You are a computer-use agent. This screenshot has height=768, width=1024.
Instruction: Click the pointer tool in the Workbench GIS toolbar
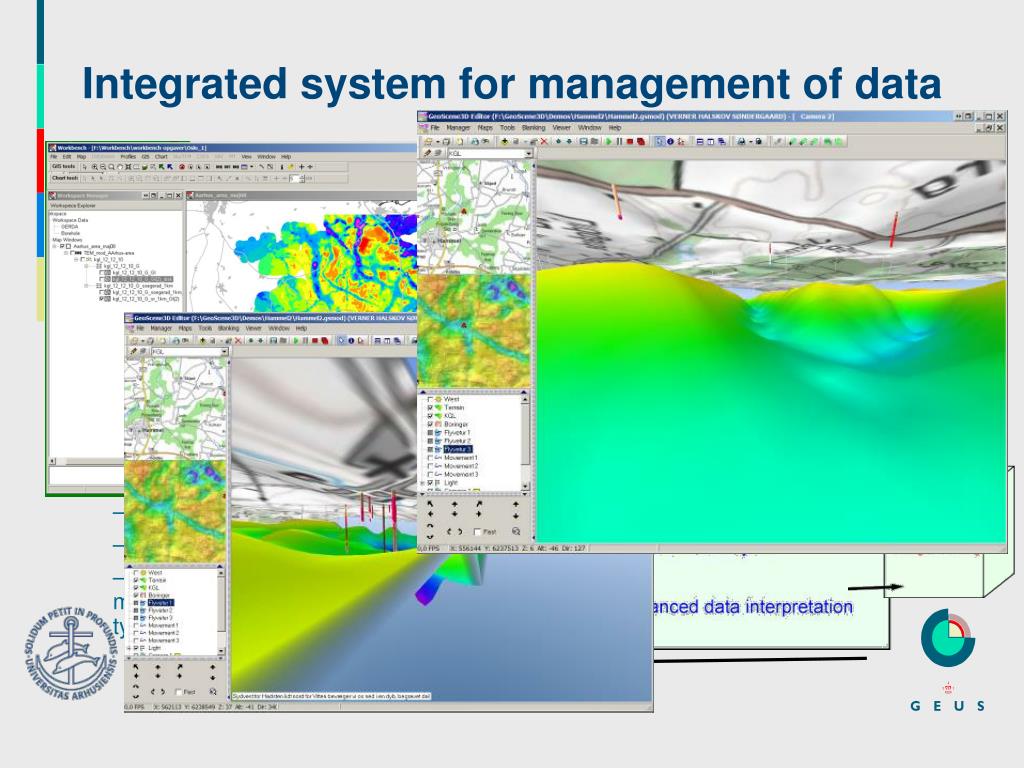[85, 167]
